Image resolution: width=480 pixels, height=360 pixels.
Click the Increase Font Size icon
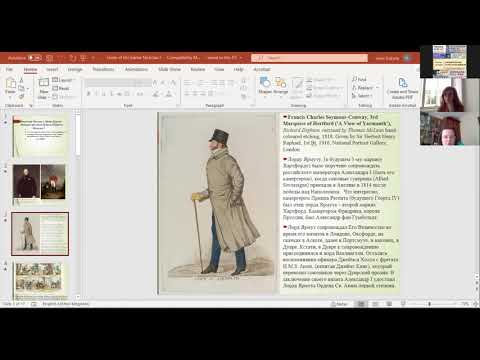(x=155, y=82)
